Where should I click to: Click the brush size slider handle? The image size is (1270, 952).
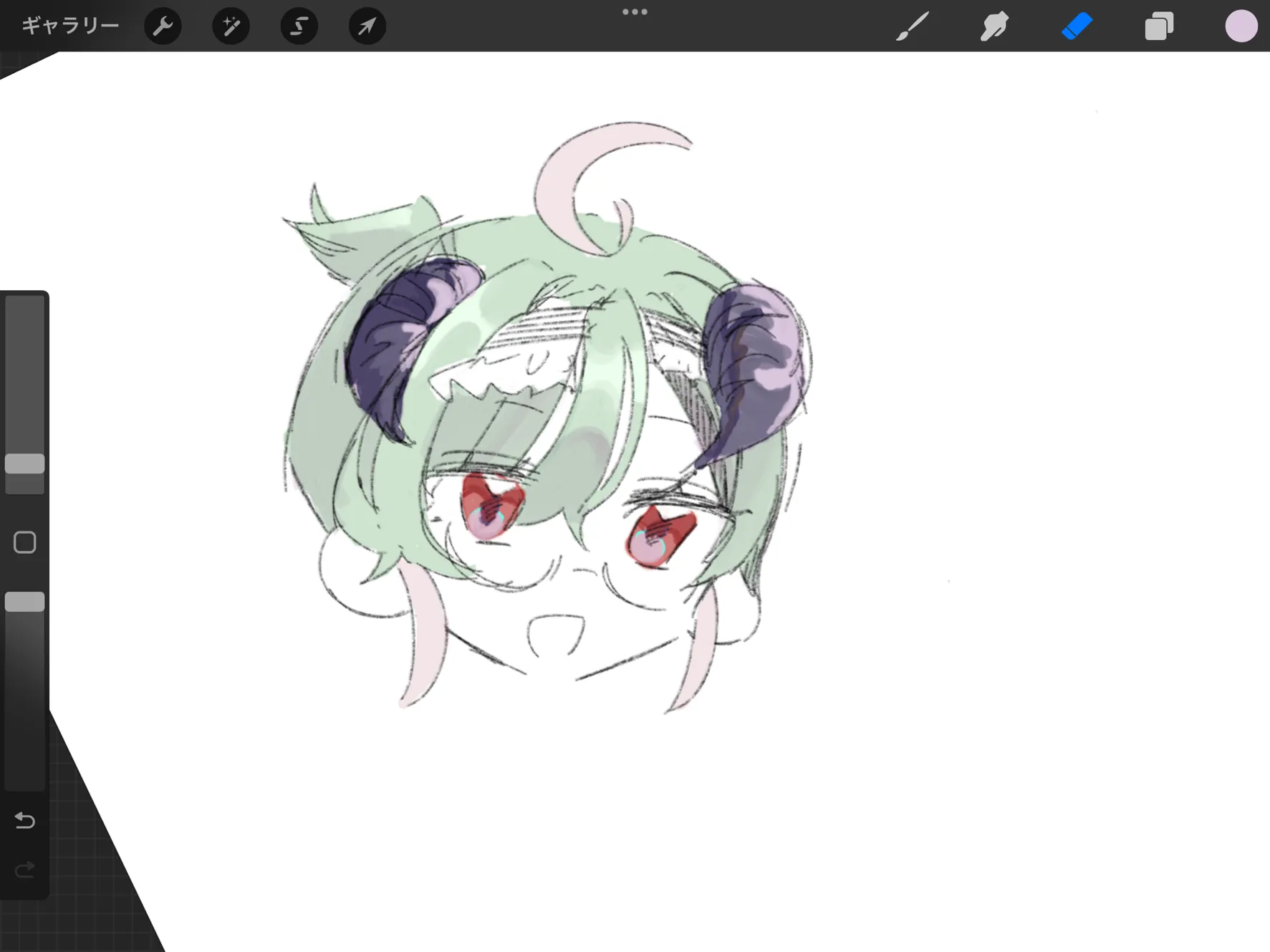25,463
